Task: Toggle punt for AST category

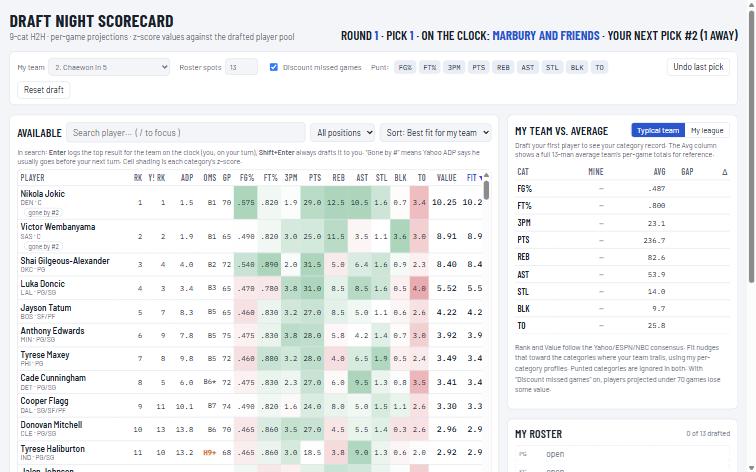Action: pyautogui.click(x=528, y=67)
